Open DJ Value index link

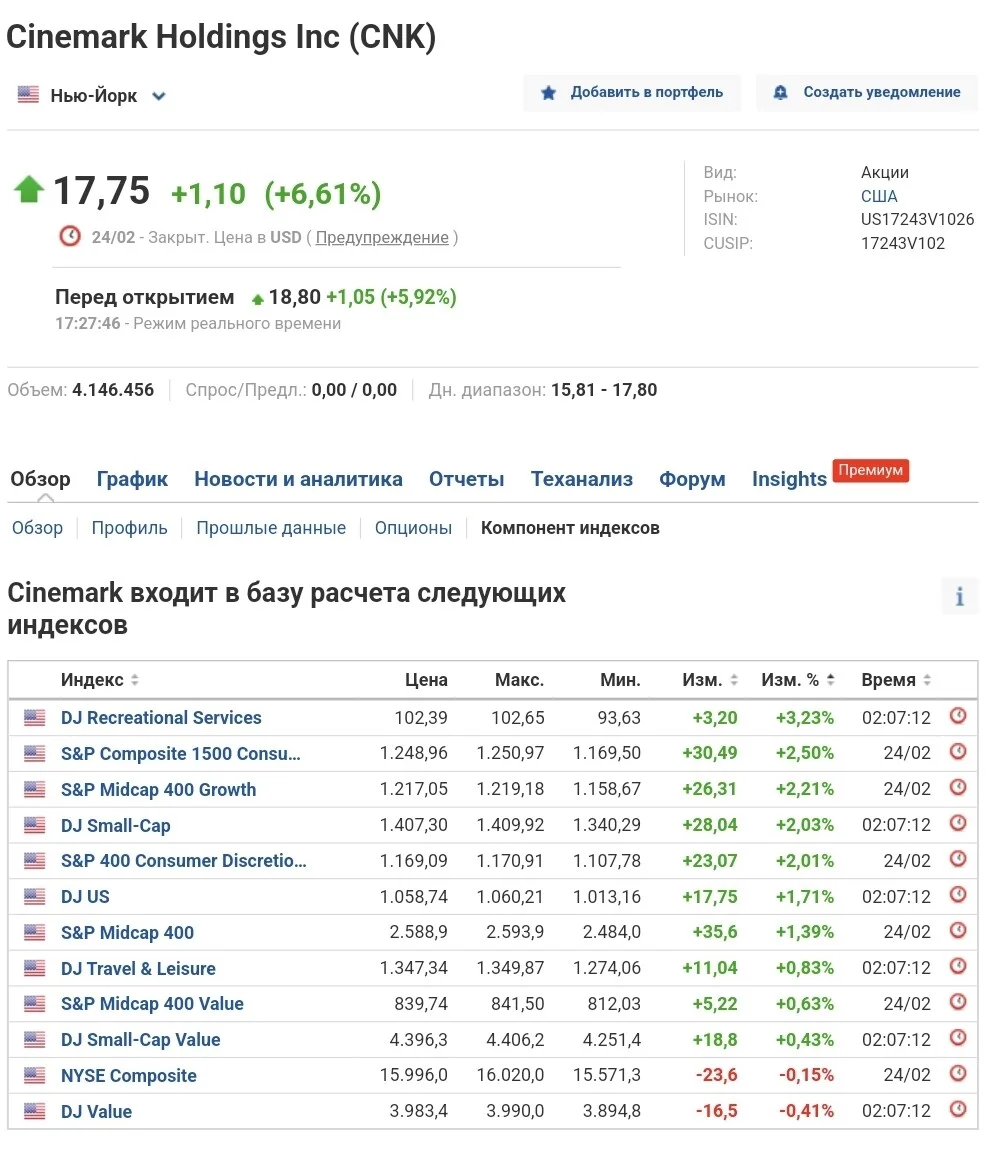point(96,1111)
